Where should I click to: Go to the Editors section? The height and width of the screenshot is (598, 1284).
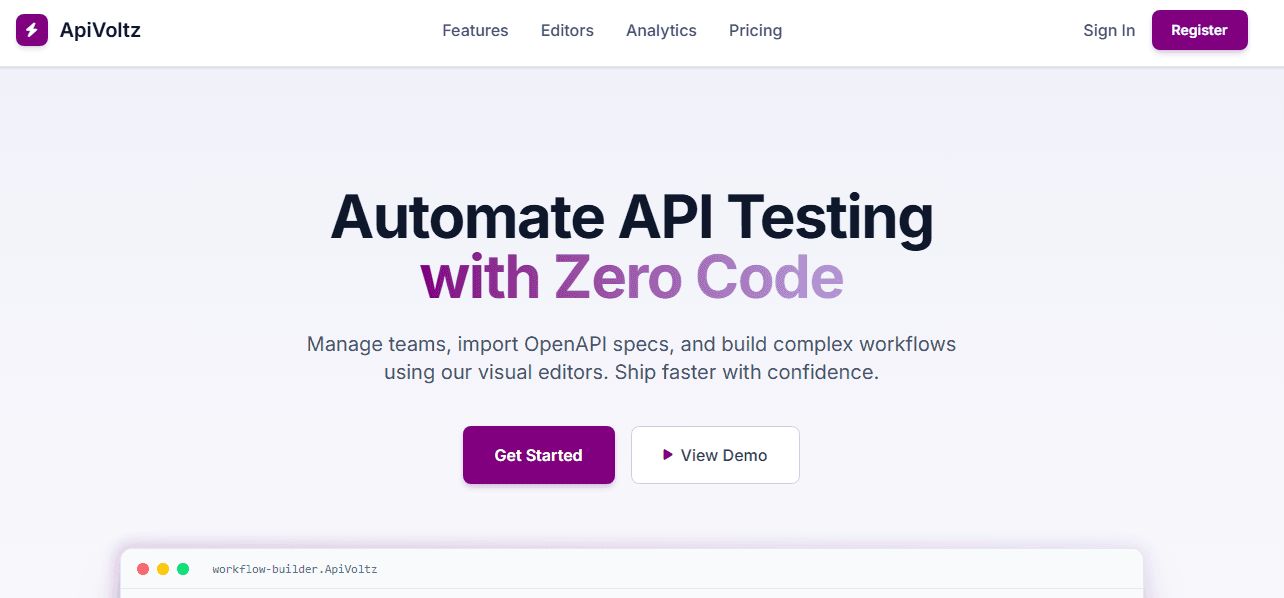pyautogui.click(x=567, y=30)
